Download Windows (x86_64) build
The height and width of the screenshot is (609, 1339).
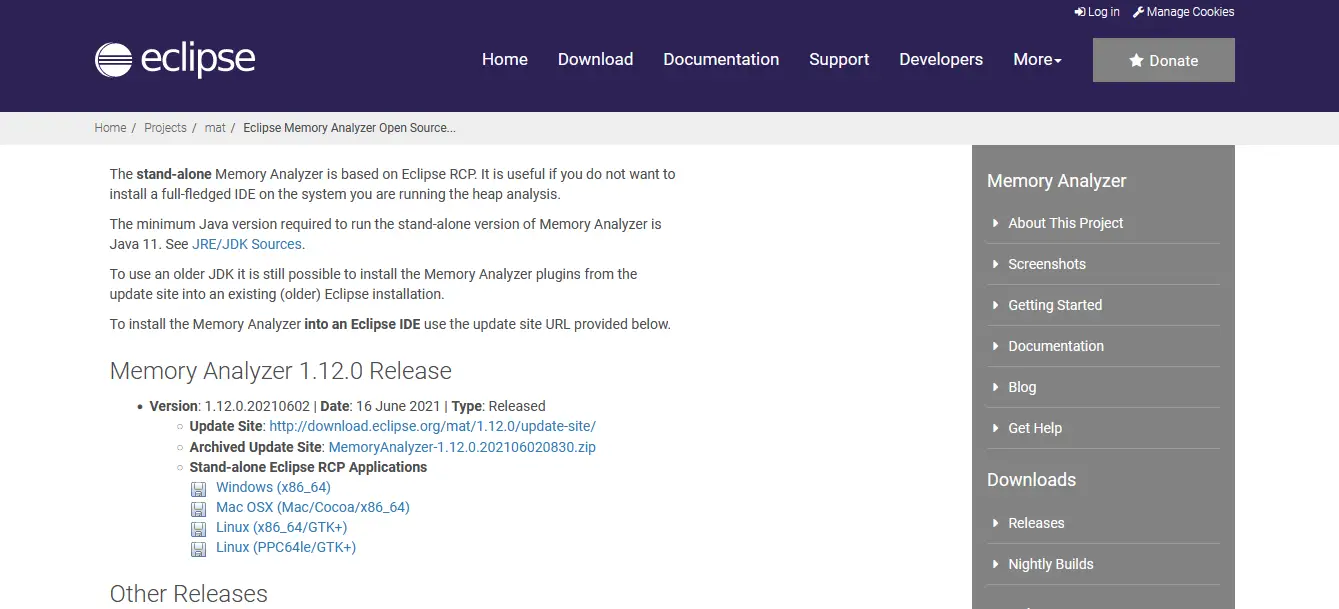(x=273, y=487)
